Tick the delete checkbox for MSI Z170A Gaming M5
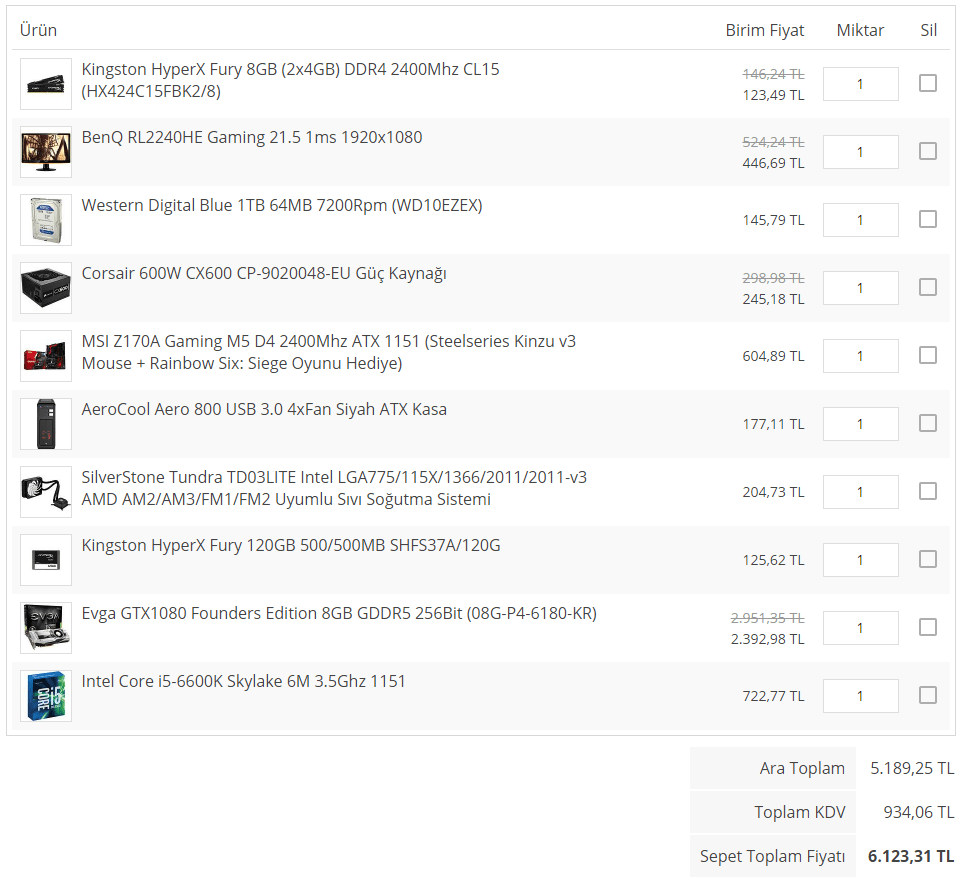 pyautogui.click(x=927, y=354)
